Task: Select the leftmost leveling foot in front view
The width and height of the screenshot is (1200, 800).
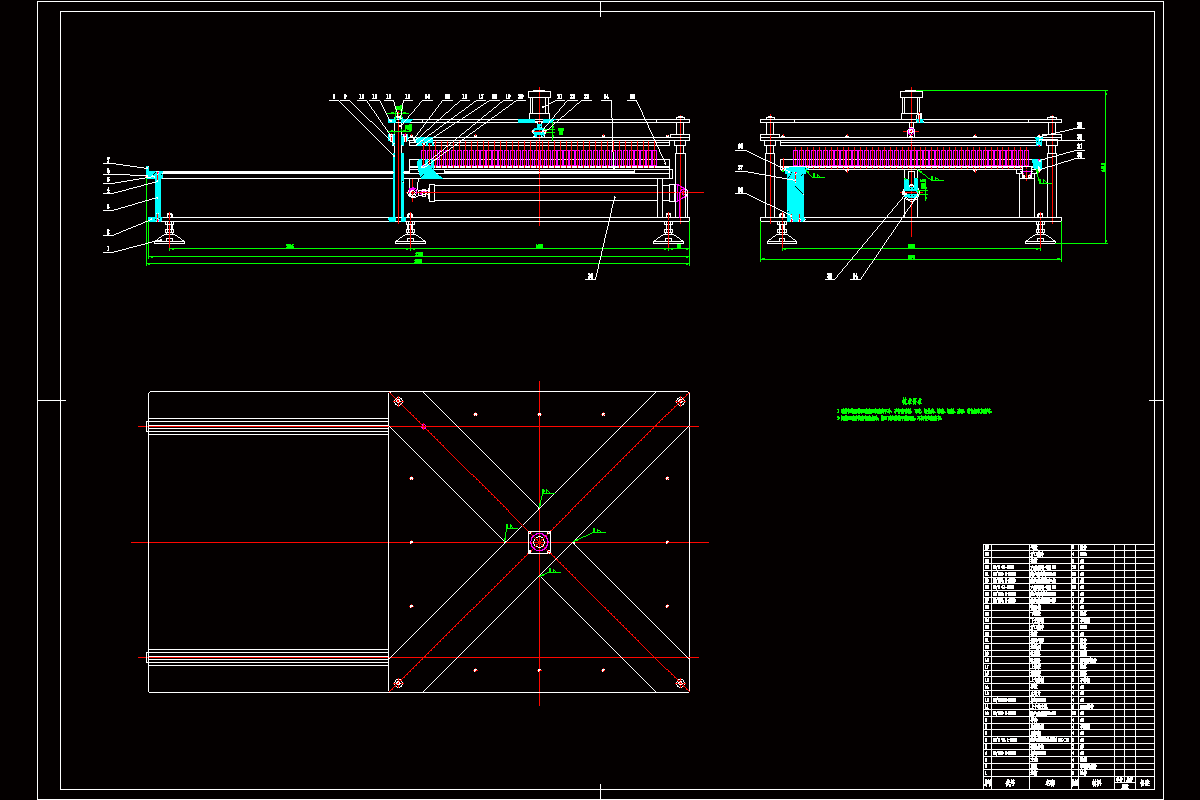Action: pos(169,231)
